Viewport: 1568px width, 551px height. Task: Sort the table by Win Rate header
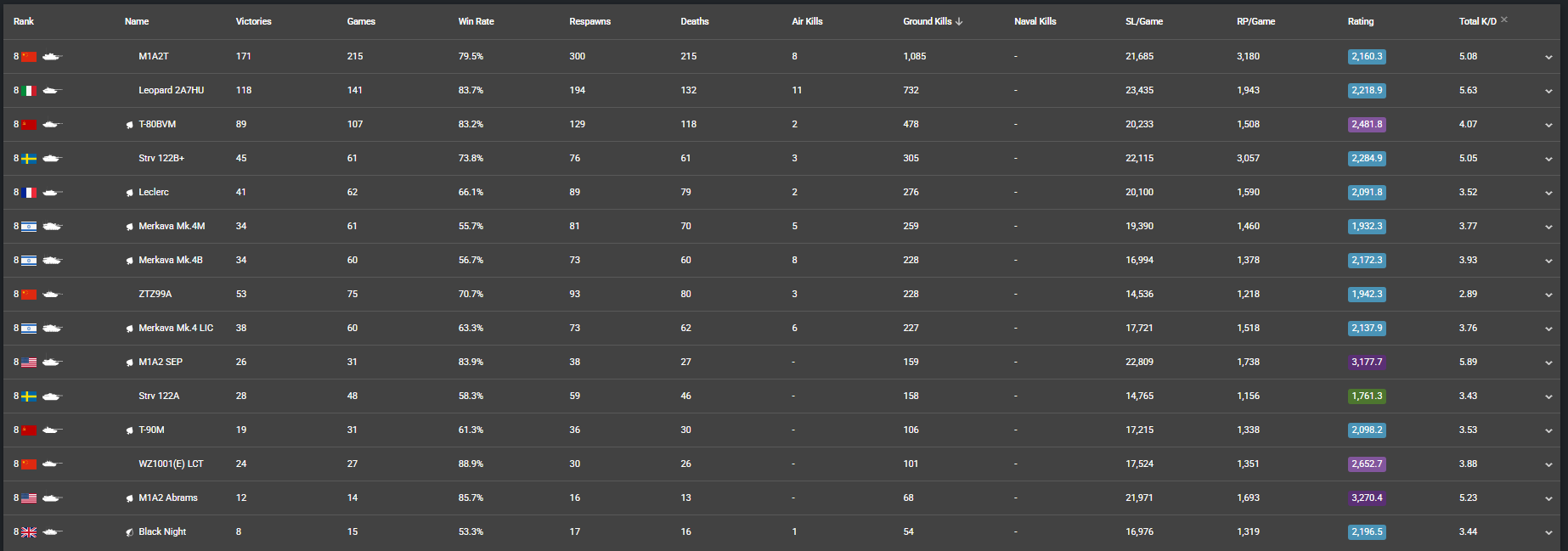pos(476,21)
